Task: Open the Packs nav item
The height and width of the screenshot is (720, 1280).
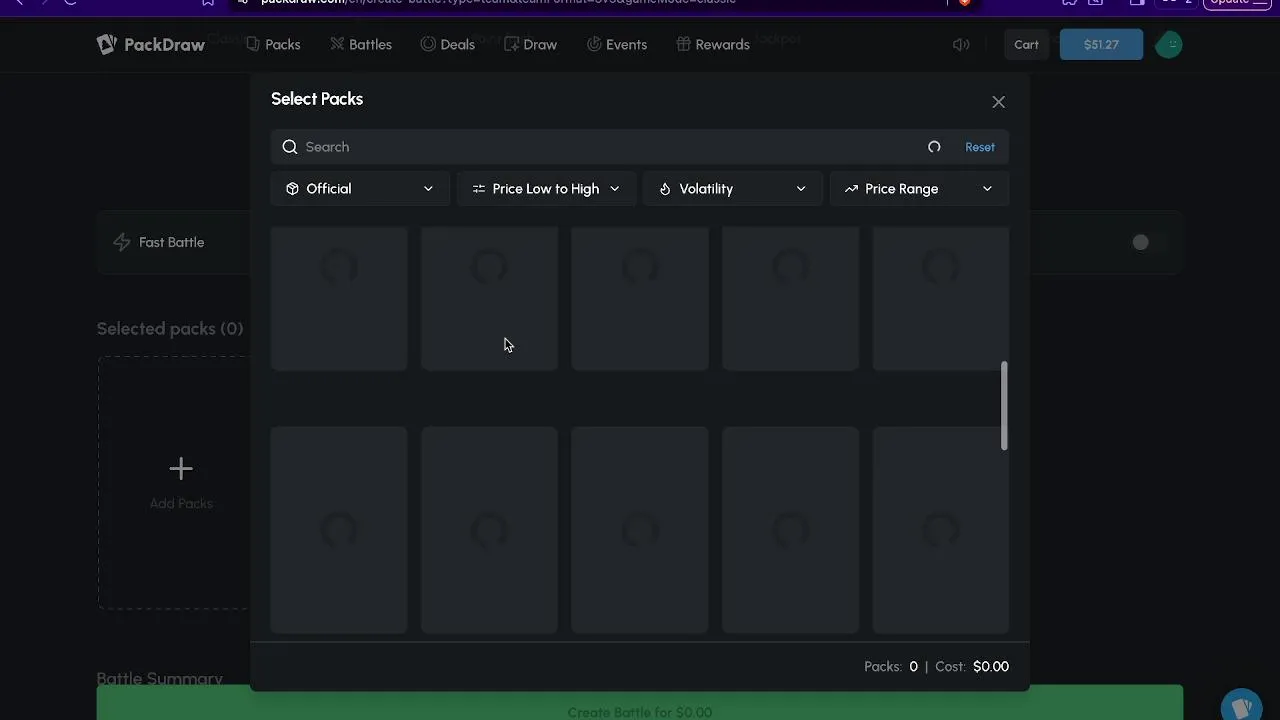Action: [x=273, y=44]
